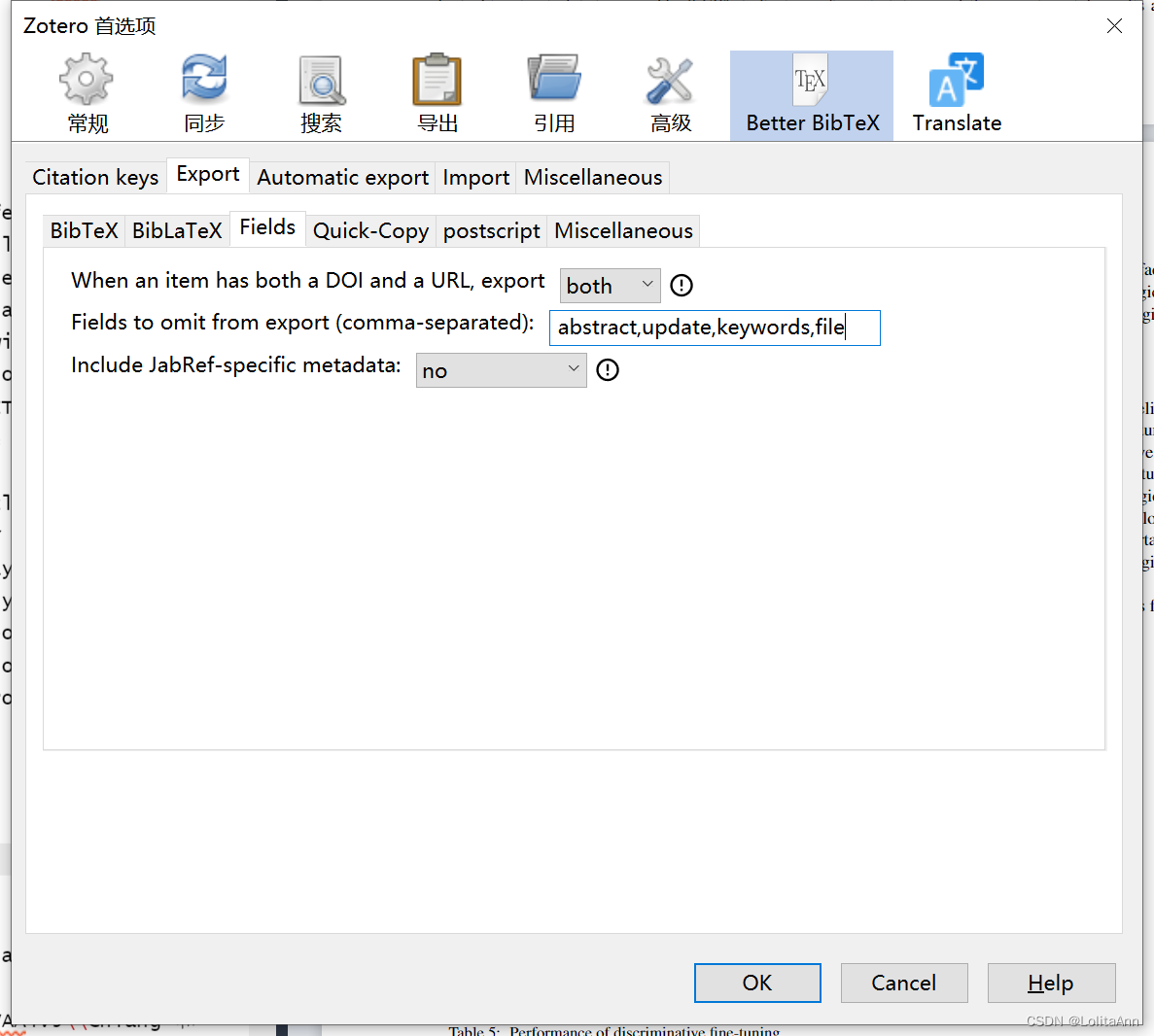Open the 搜索 search preferences pane
The image size is (1154, 1036).
(322, 94)
